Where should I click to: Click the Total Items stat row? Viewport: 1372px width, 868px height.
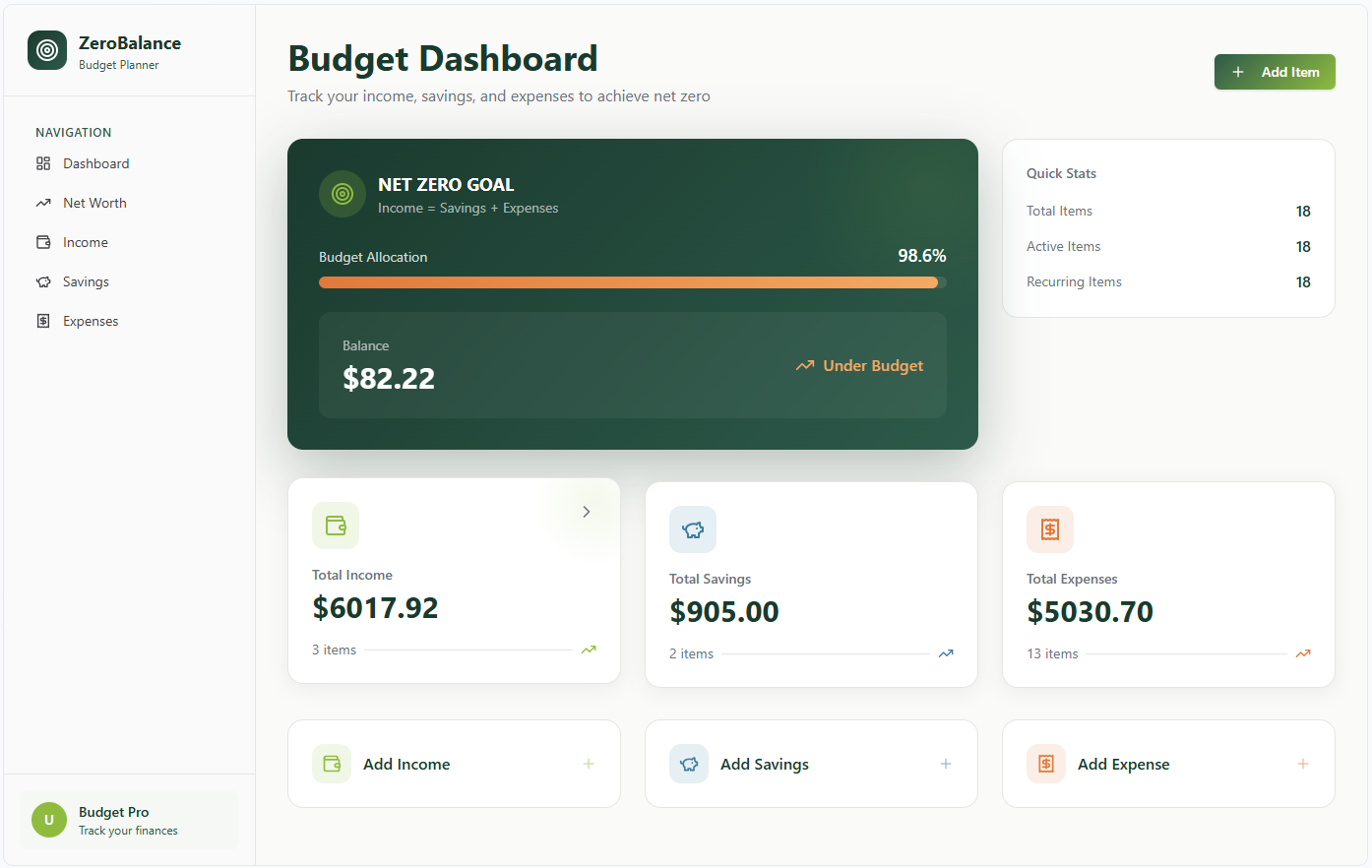(x=1168, y=211)
